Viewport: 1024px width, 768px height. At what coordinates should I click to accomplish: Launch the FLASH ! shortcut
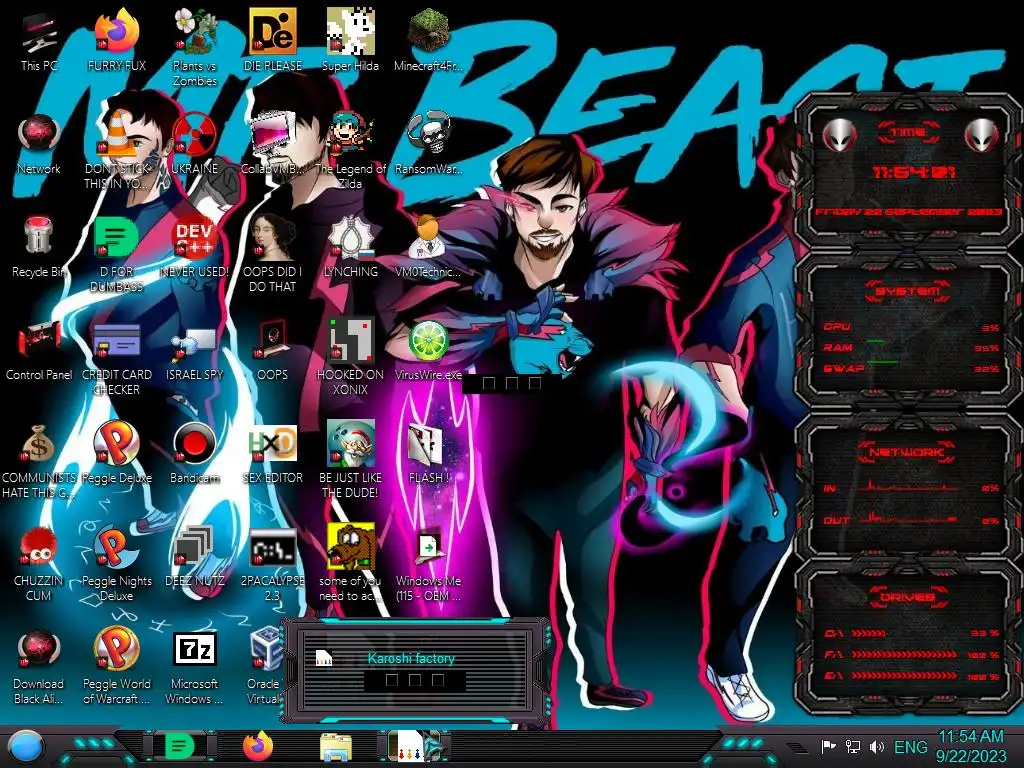point(428,453)
